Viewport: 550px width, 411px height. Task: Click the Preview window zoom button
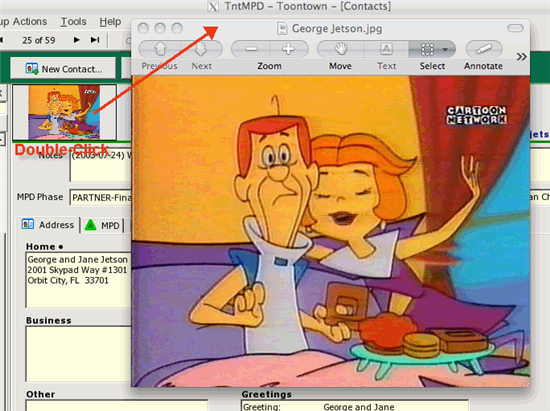177,28
